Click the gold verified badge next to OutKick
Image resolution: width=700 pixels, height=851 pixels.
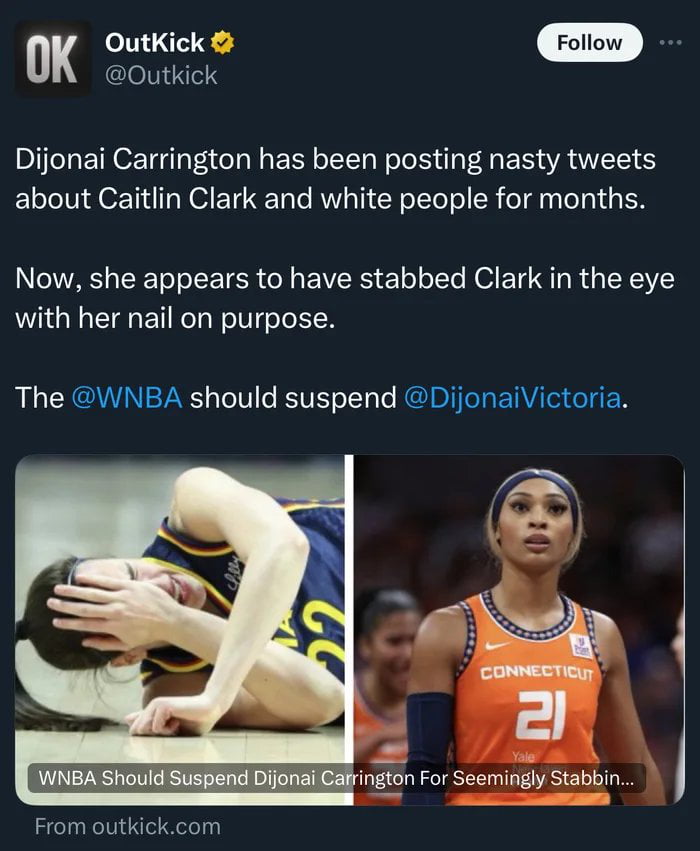coord(222,43)
